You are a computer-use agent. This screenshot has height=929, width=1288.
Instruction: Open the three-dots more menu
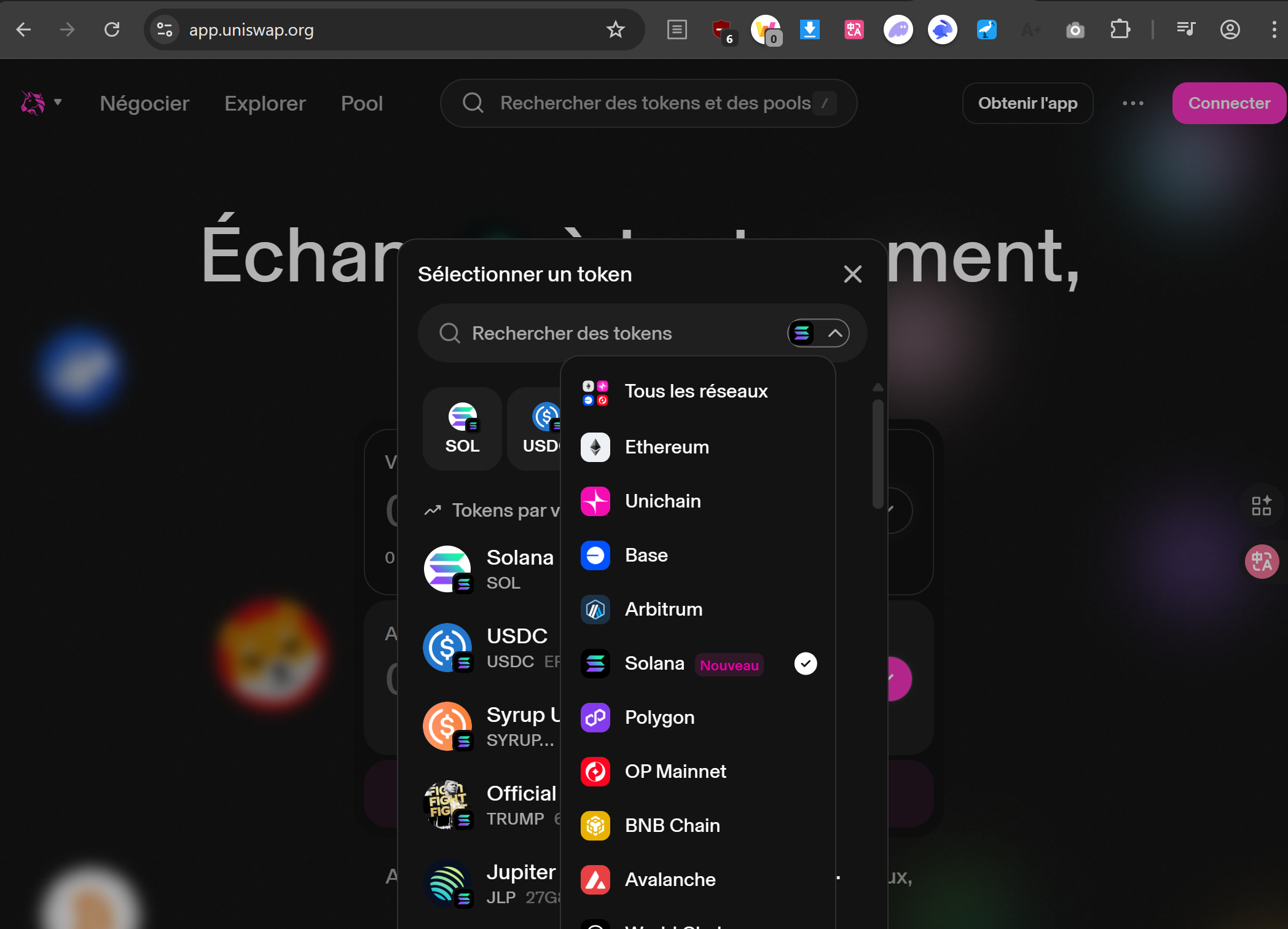(1133, 103)
